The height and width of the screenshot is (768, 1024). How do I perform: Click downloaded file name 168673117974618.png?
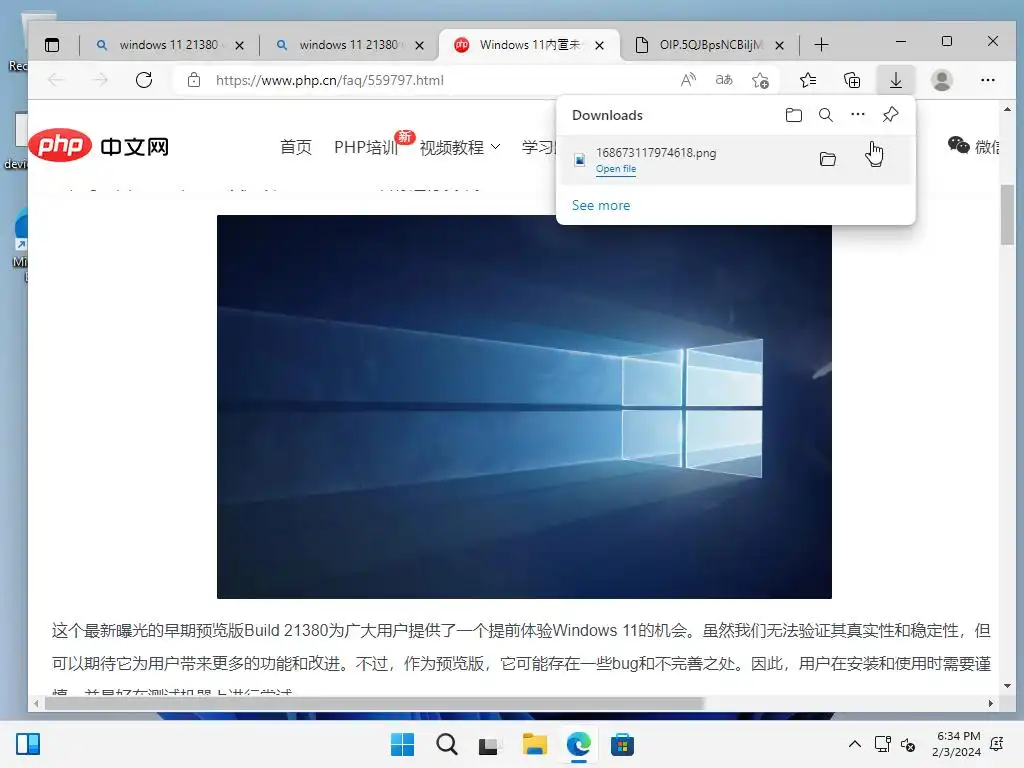coord(656,152)
